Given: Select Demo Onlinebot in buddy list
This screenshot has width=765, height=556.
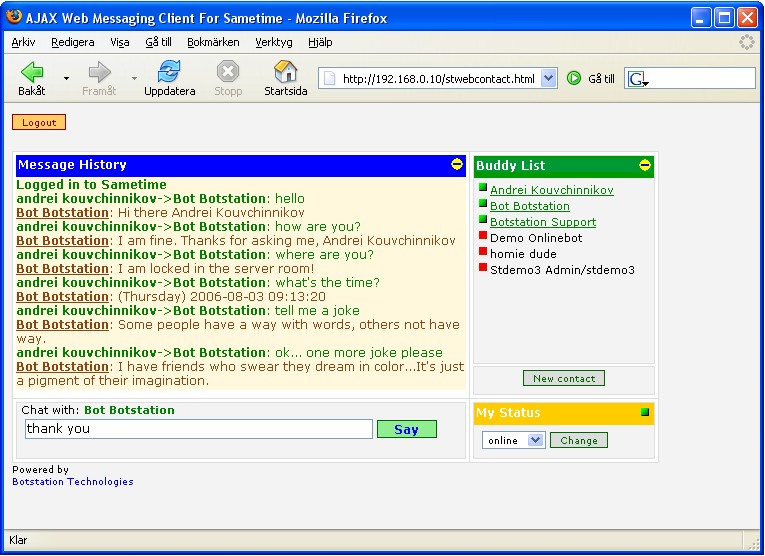Looking at the screenshot, I should (536, 238).
